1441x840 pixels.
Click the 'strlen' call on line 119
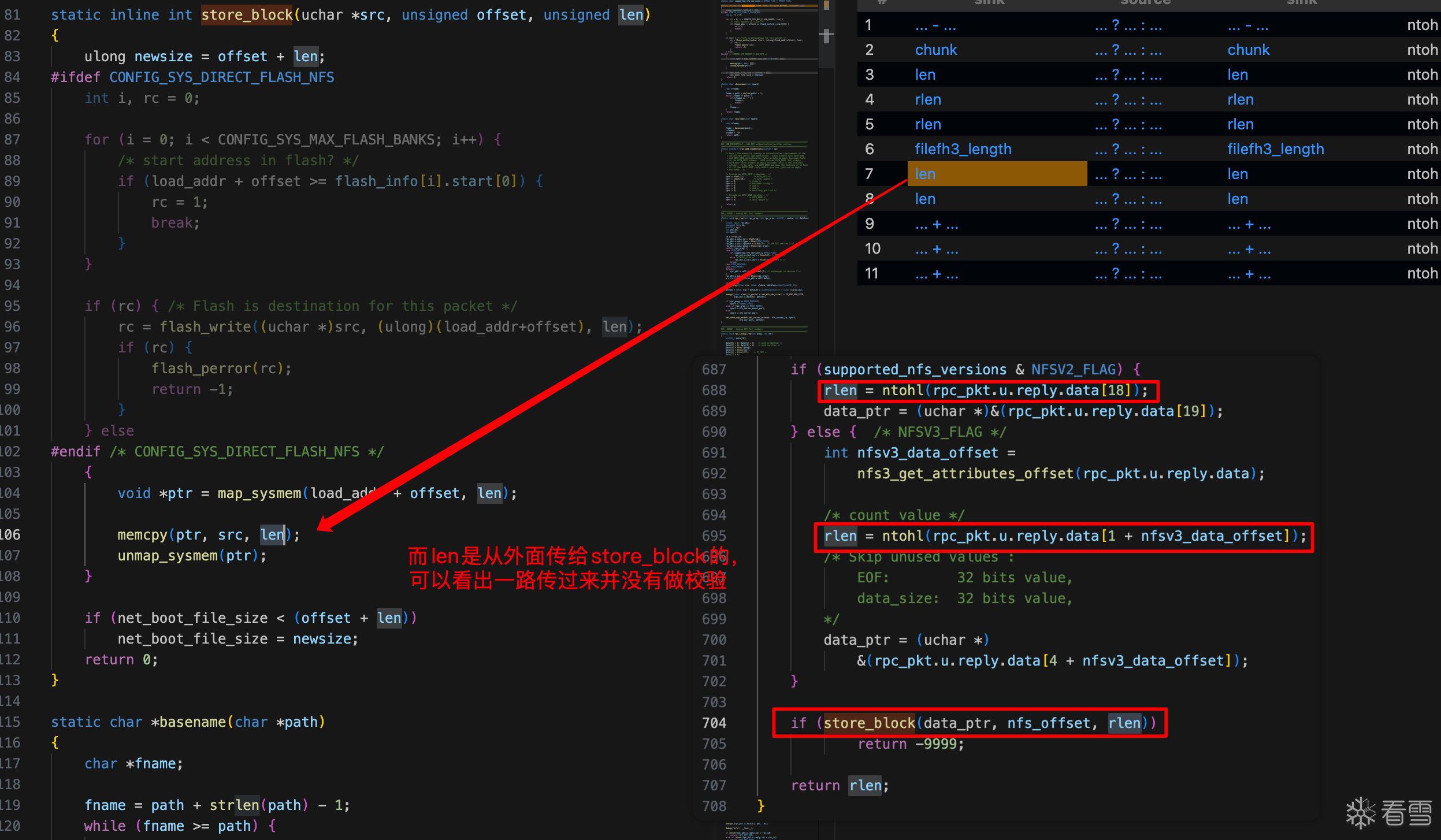tap(234, 805)
